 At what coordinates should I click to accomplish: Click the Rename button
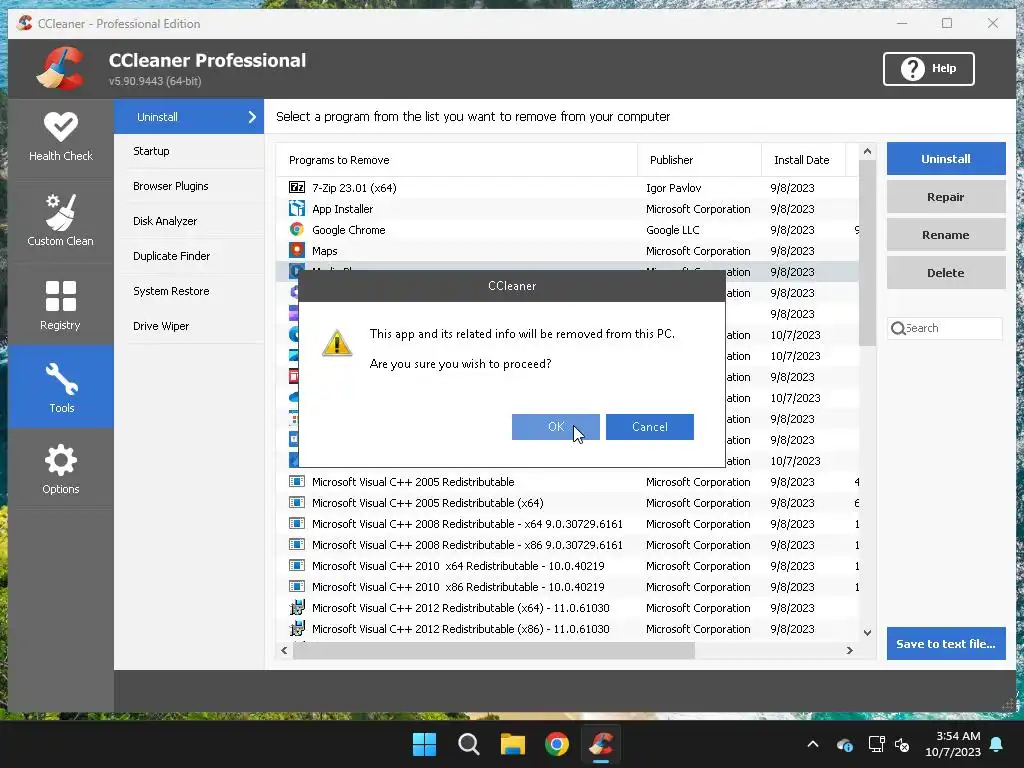point(946,234)
